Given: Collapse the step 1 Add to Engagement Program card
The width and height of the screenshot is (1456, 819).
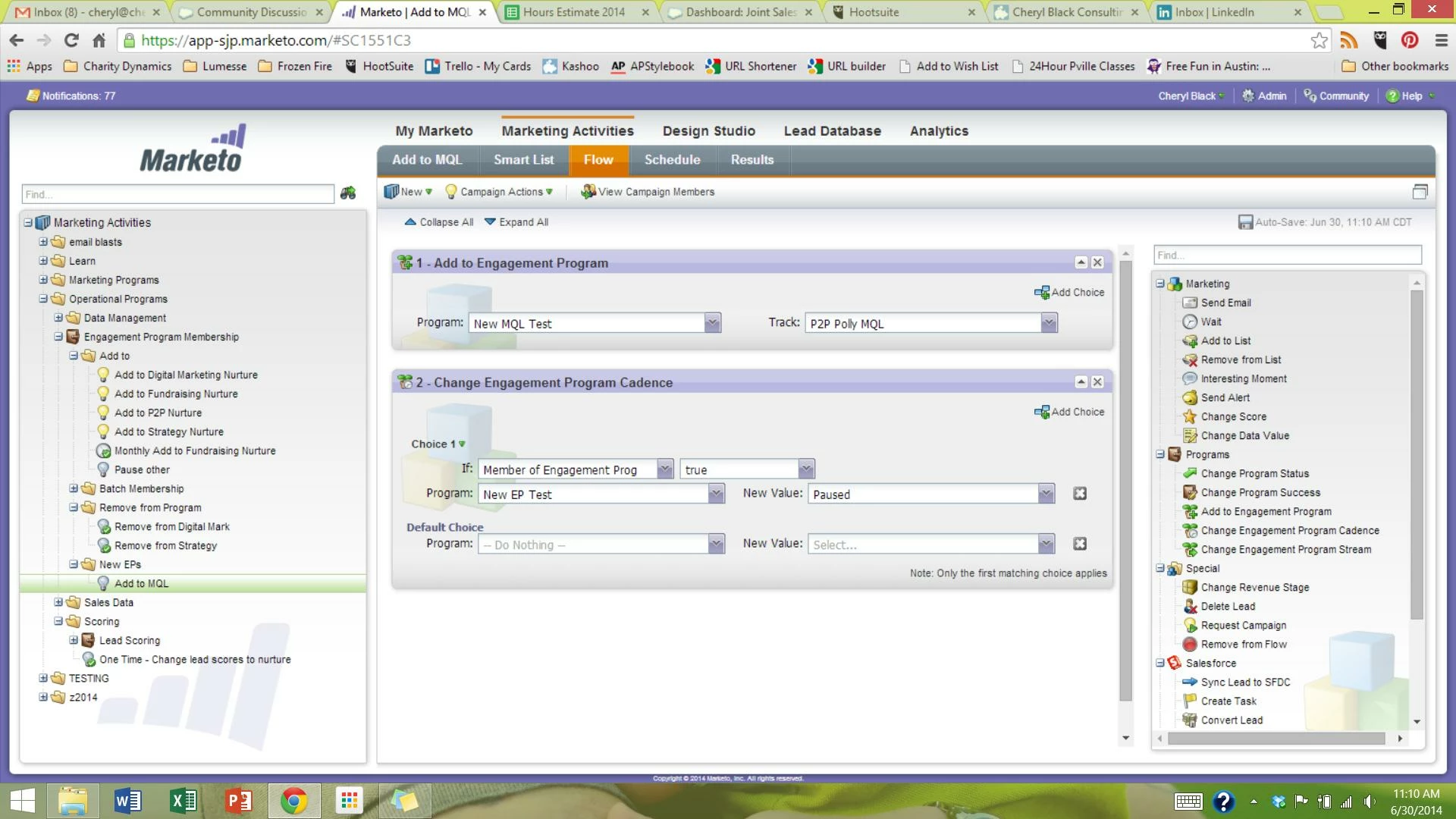Looking at the screenshot, I should tap(1081, 262).
